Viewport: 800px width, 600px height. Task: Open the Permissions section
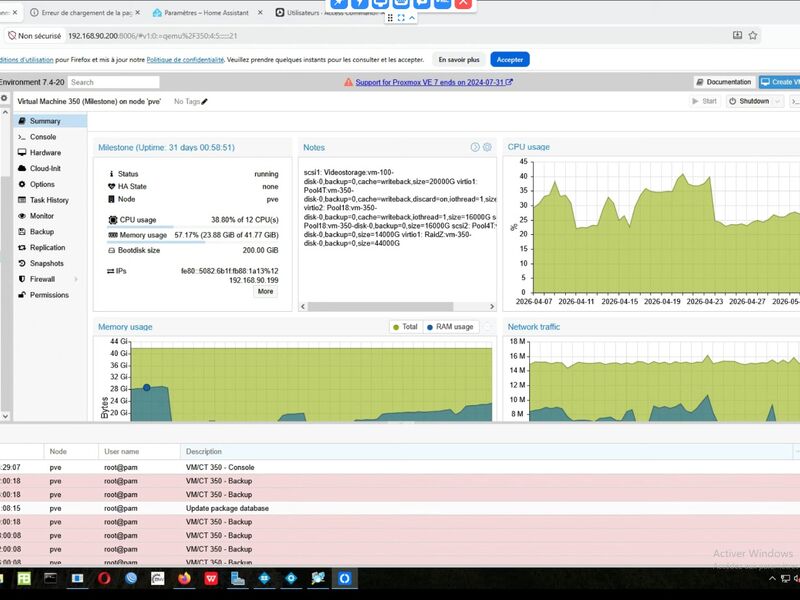[x=51, y=295]
